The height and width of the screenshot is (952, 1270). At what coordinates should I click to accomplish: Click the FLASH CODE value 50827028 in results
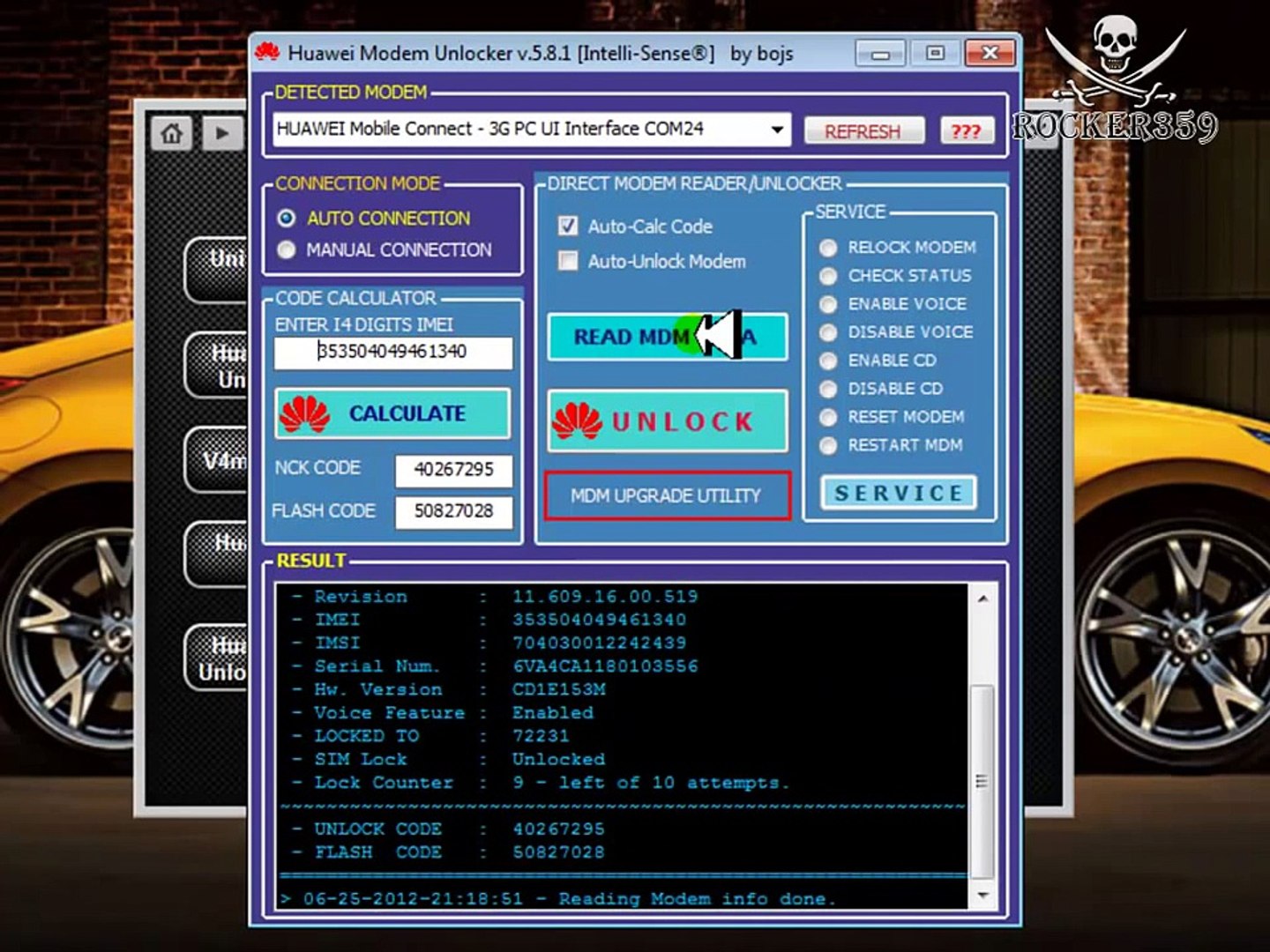pos(559,852)
